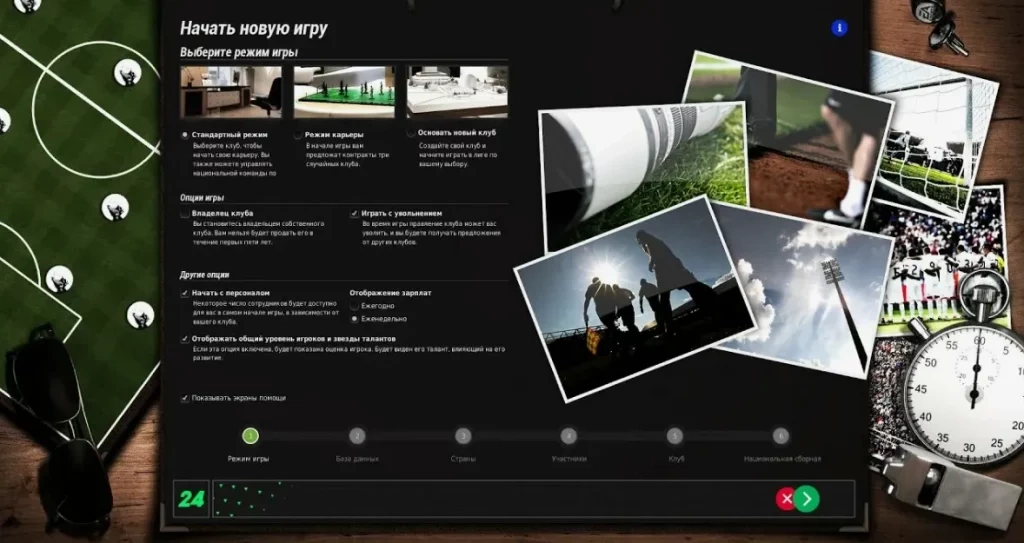Go to step 6 Национальная сборная
Viewport: 1024px width, 543px height.
tap(781, 436)
